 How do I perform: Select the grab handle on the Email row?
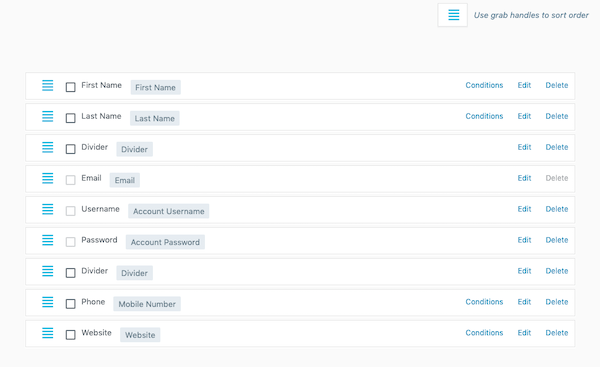click(x=47, y=178)
